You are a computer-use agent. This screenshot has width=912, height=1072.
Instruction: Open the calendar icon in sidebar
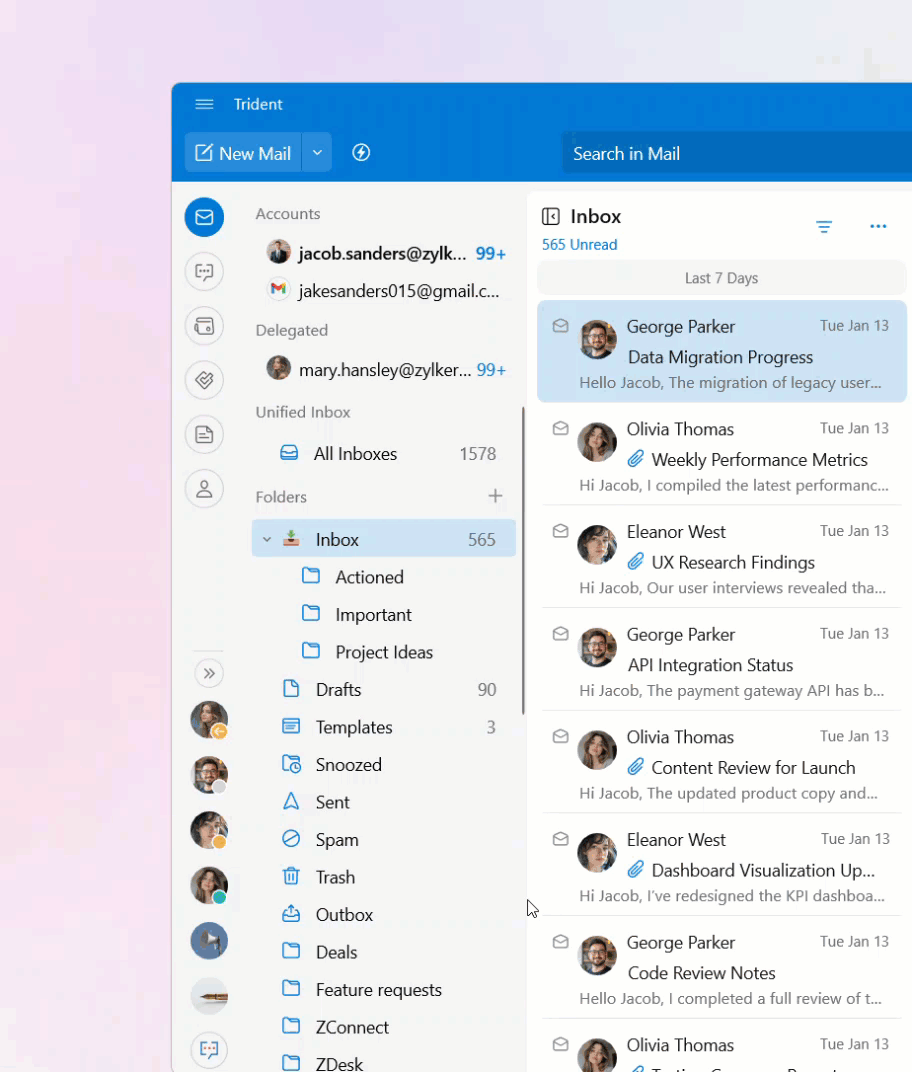pyautogui.click(x=204, y=326)
